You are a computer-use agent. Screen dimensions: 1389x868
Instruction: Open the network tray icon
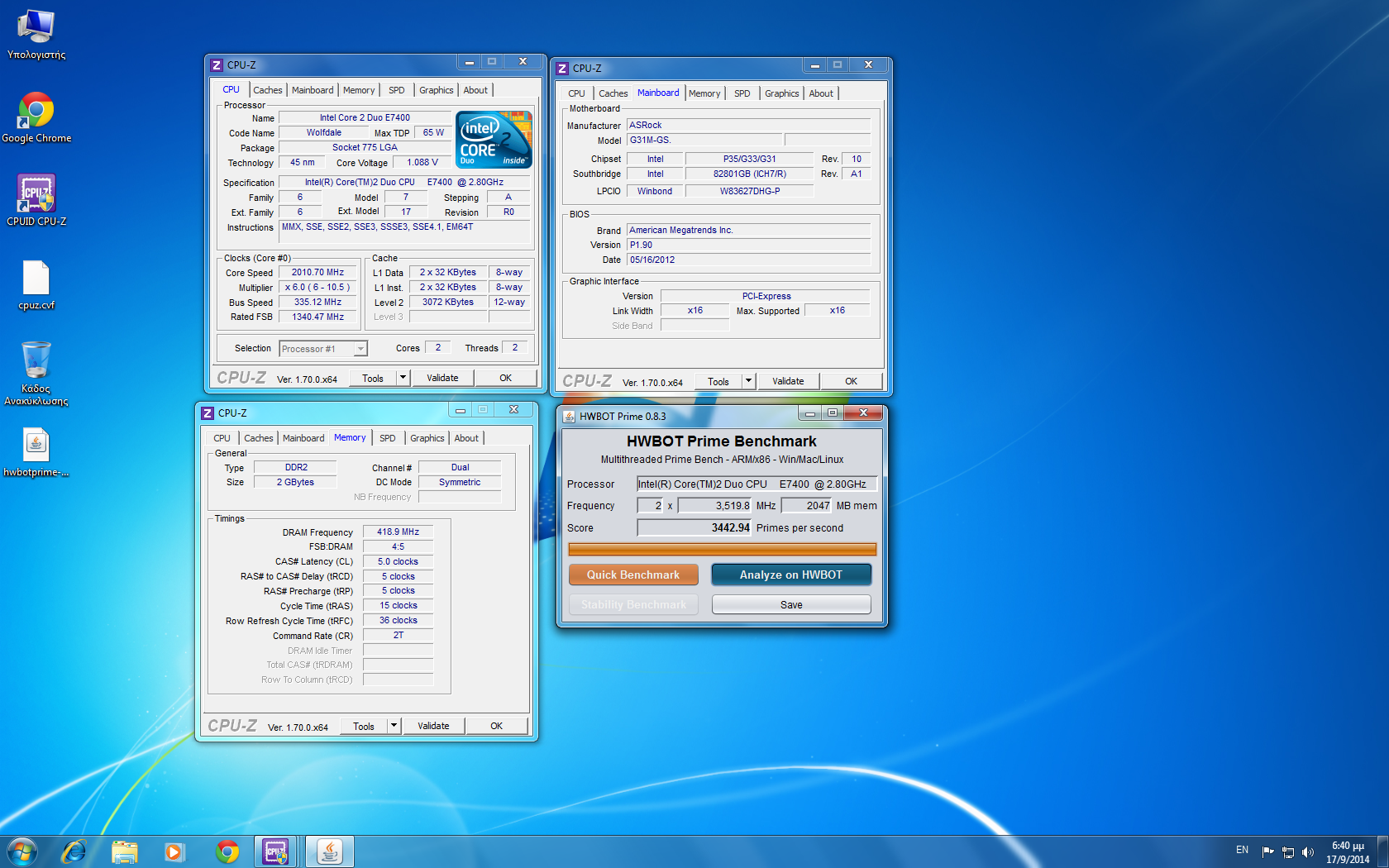coord(1288,851)
